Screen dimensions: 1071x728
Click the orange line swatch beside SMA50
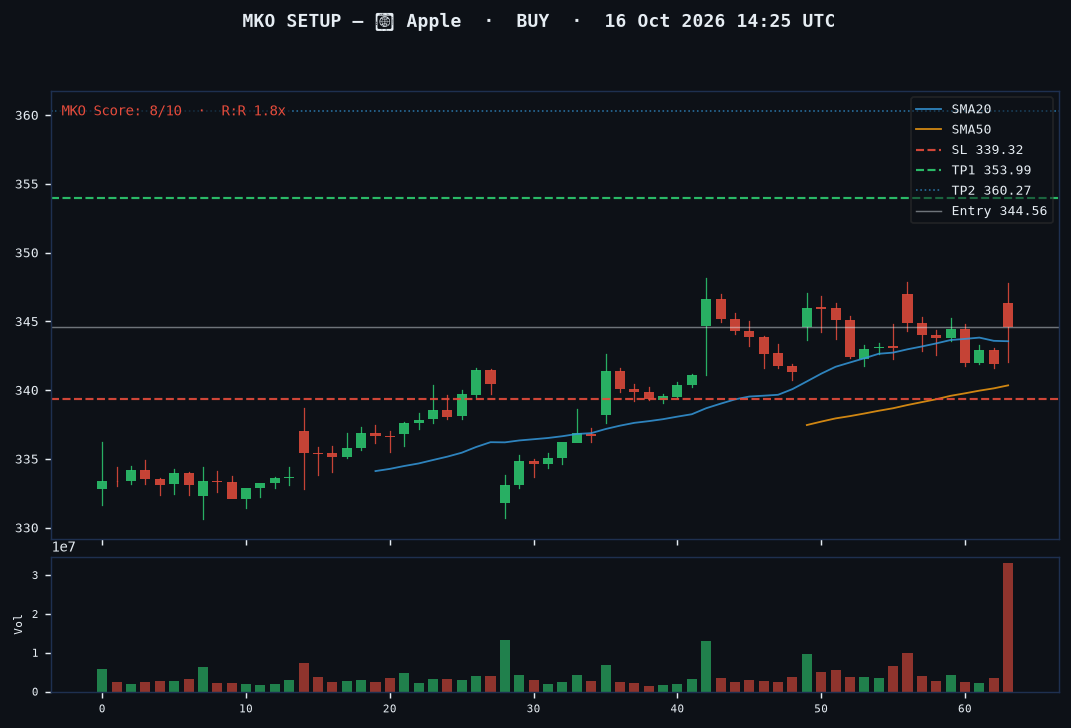point(928,129)
